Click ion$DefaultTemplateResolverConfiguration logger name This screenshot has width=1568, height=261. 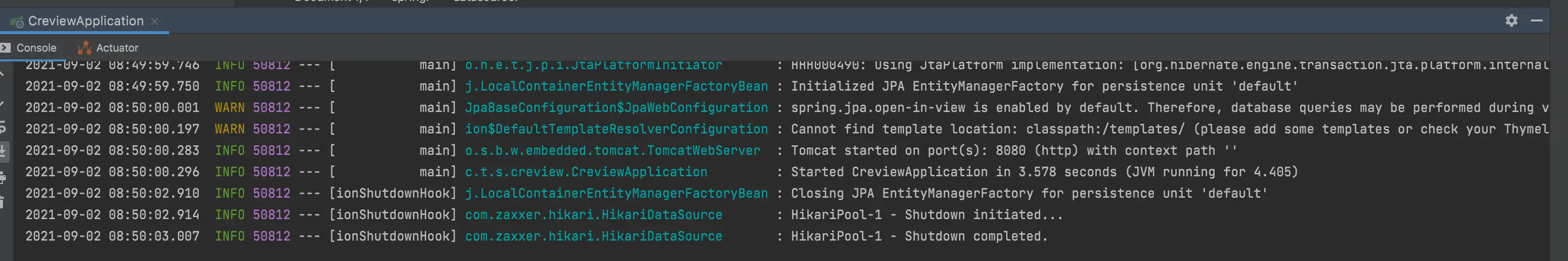click(x=616, y=129)
